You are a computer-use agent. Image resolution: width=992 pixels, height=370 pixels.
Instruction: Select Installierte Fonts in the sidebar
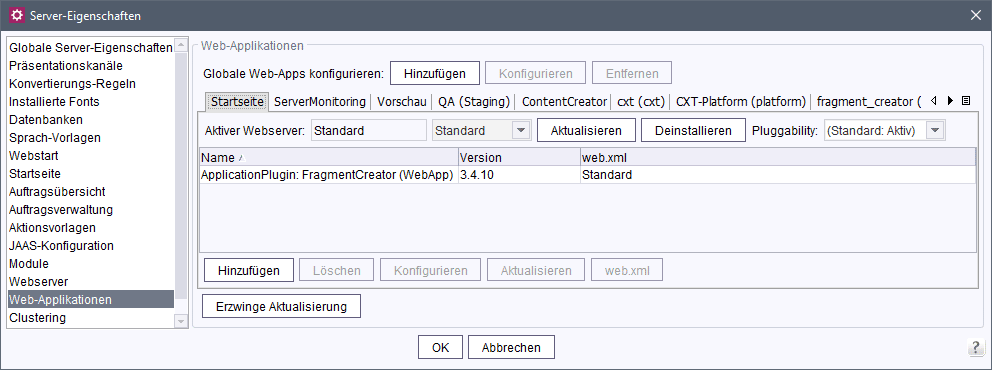click(x=90, y=102)
